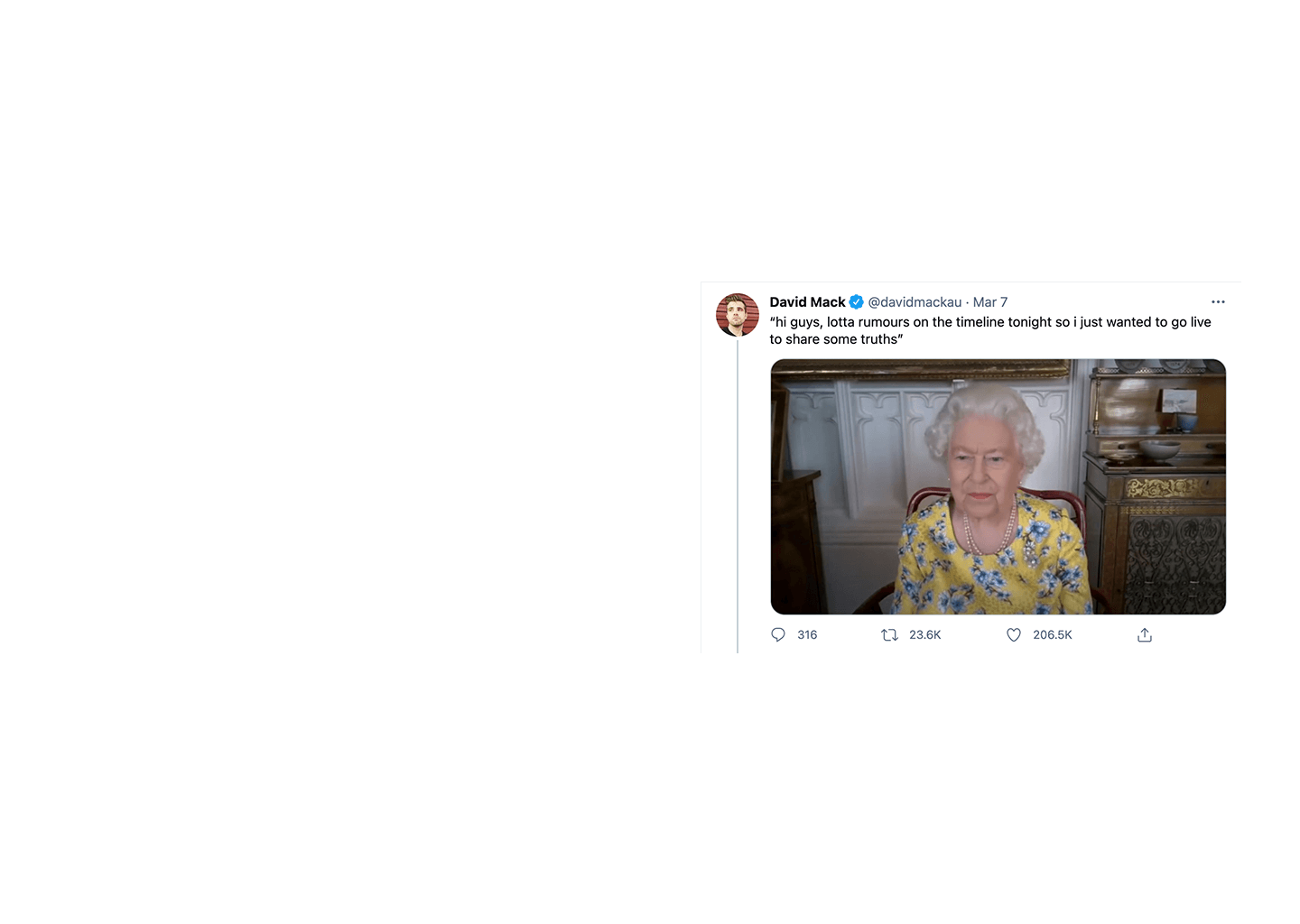Open the three-dot more options menu

pyautogui.click(x=1218, y=302)
